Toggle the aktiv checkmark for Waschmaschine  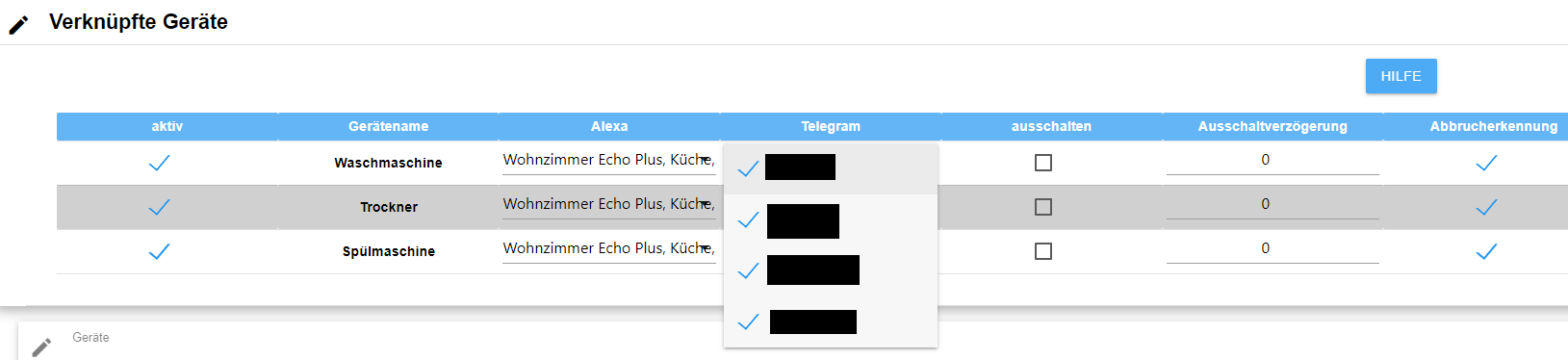pos(159,163)
